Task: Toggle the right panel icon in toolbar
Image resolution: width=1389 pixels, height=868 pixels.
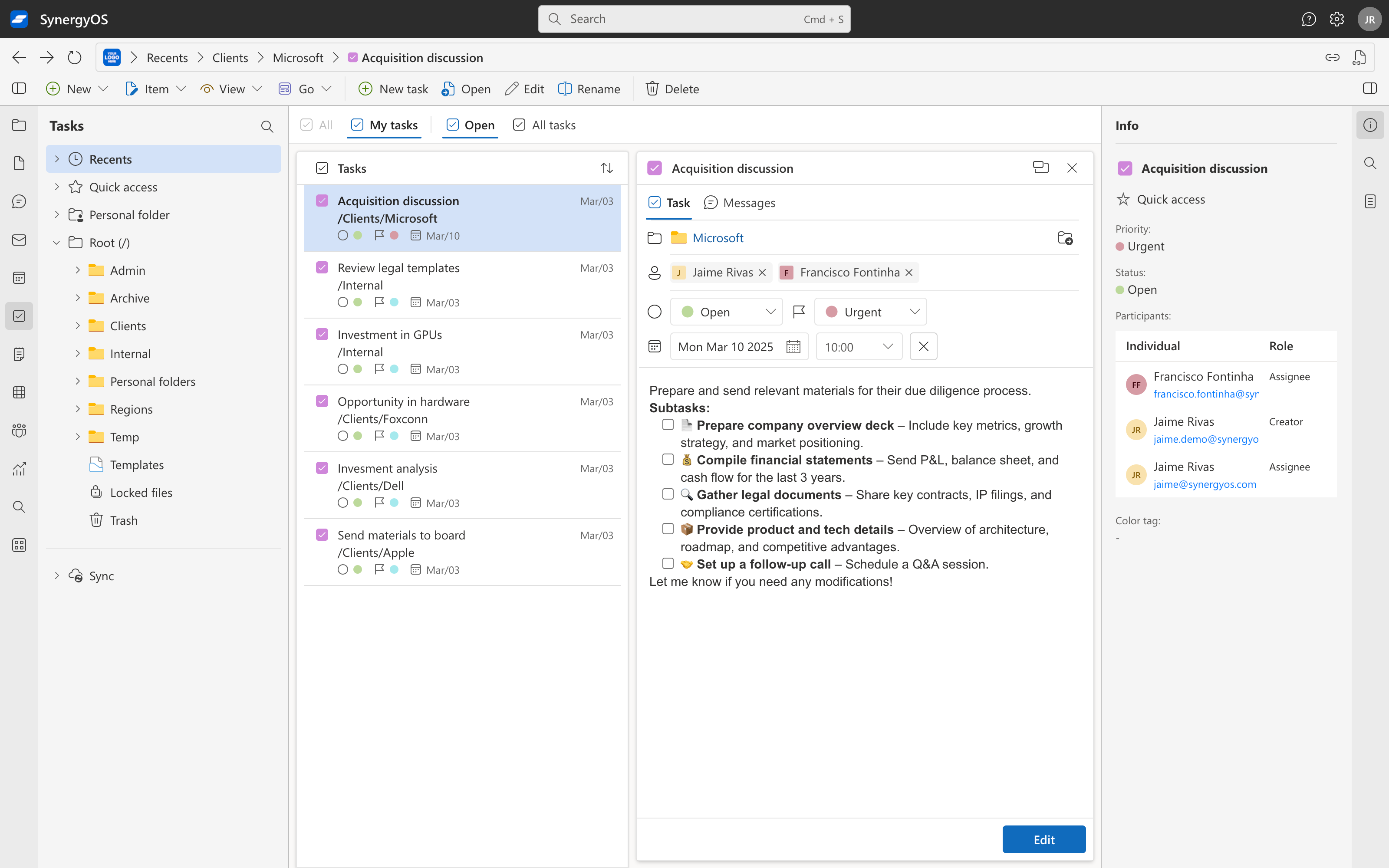Action: [x=1369, y=89]
